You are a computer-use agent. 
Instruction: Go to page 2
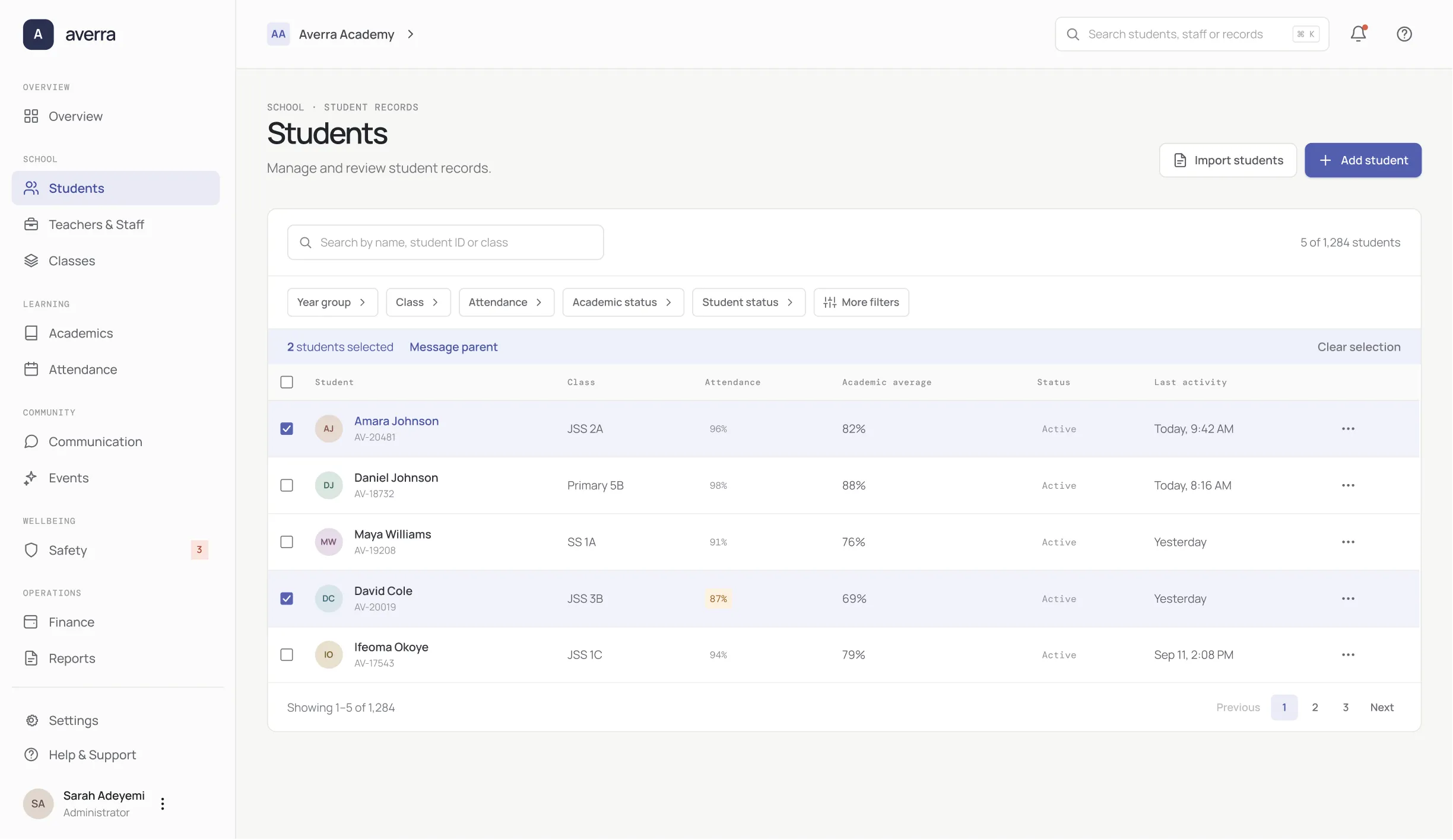point(1315,707)
